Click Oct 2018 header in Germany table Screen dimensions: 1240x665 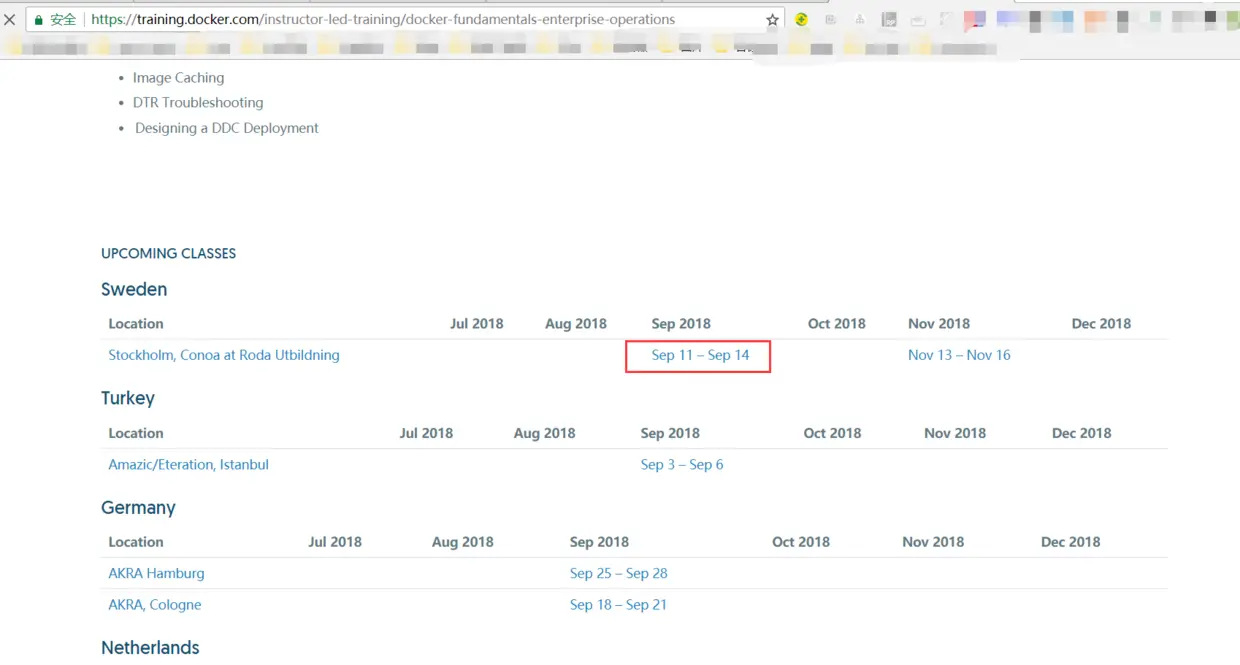[x=801, y=542]
